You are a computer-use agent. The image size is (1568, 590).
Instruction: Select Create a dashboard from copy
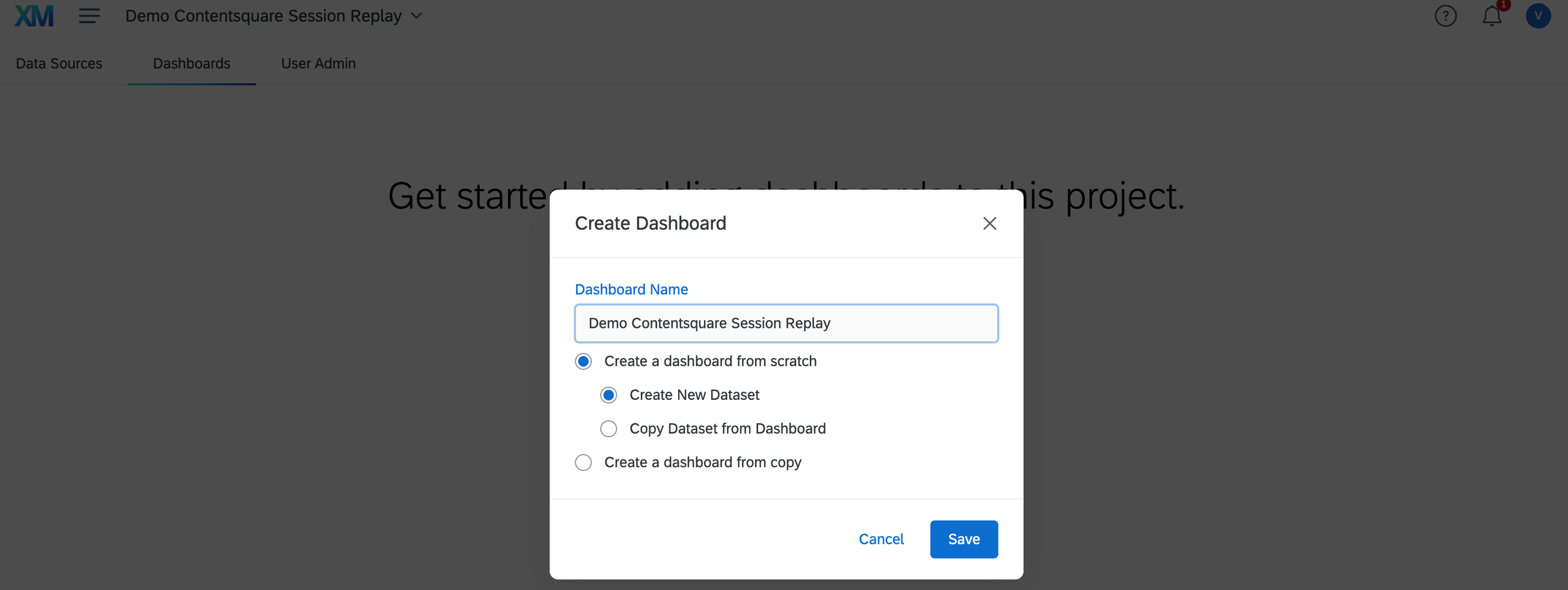583,462
